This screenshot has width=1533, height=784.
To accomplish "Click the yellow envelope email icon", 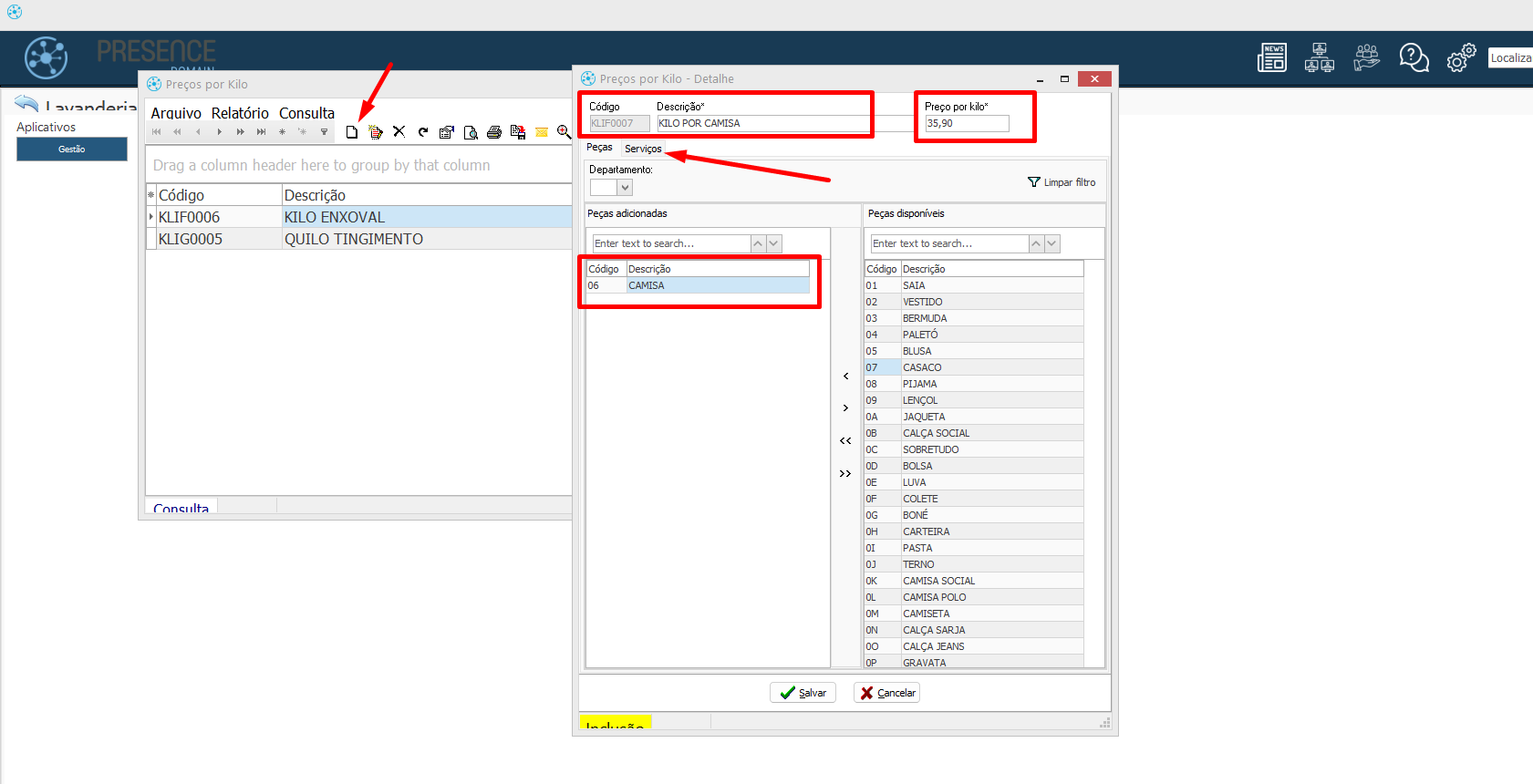I will click(542, 132).
